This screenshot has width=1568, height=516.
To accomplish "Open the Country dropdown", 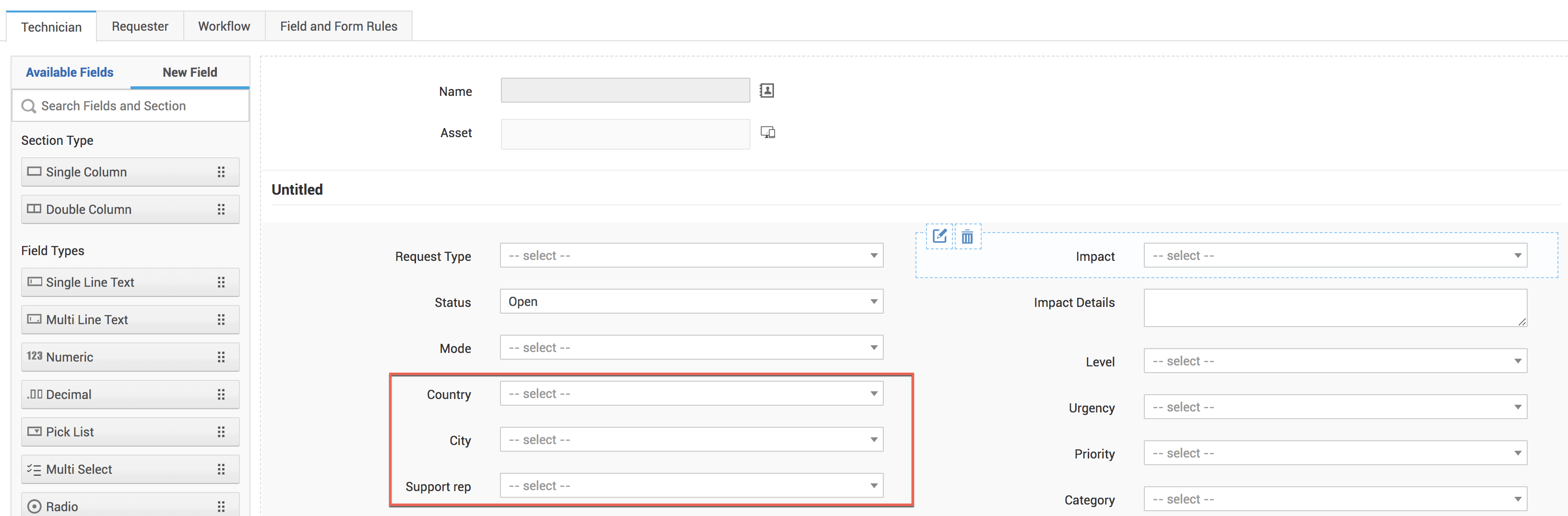I will point(691,393).
